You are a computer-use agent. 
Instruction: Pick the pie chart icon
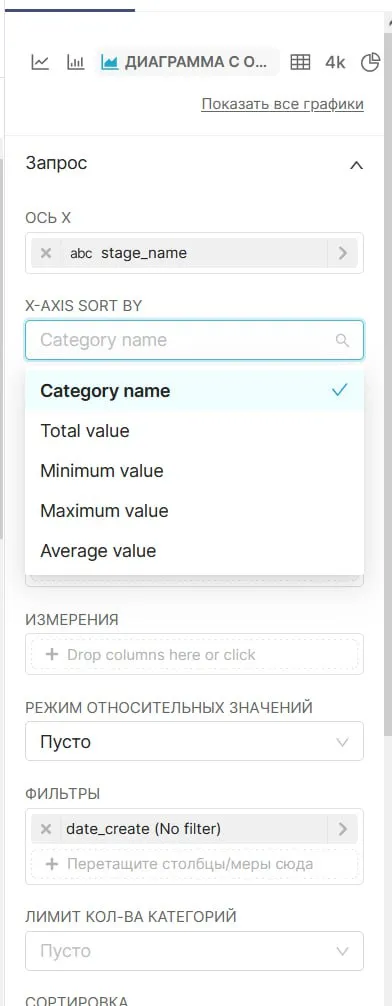point(371,62)
